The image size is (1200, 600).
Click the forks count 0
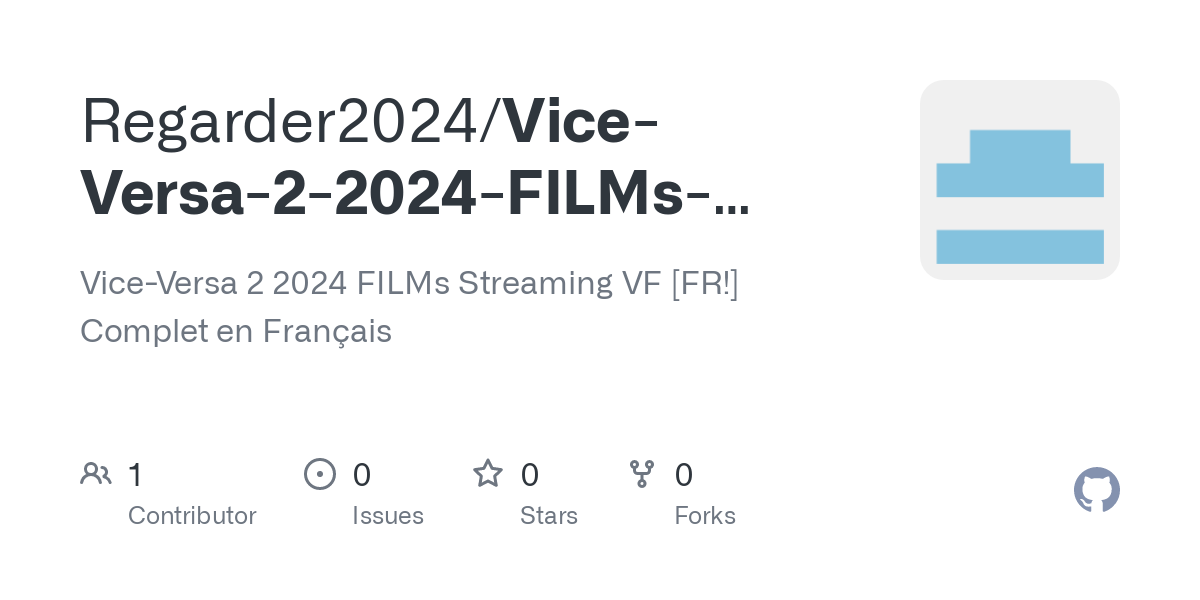(x=684, y=475)
